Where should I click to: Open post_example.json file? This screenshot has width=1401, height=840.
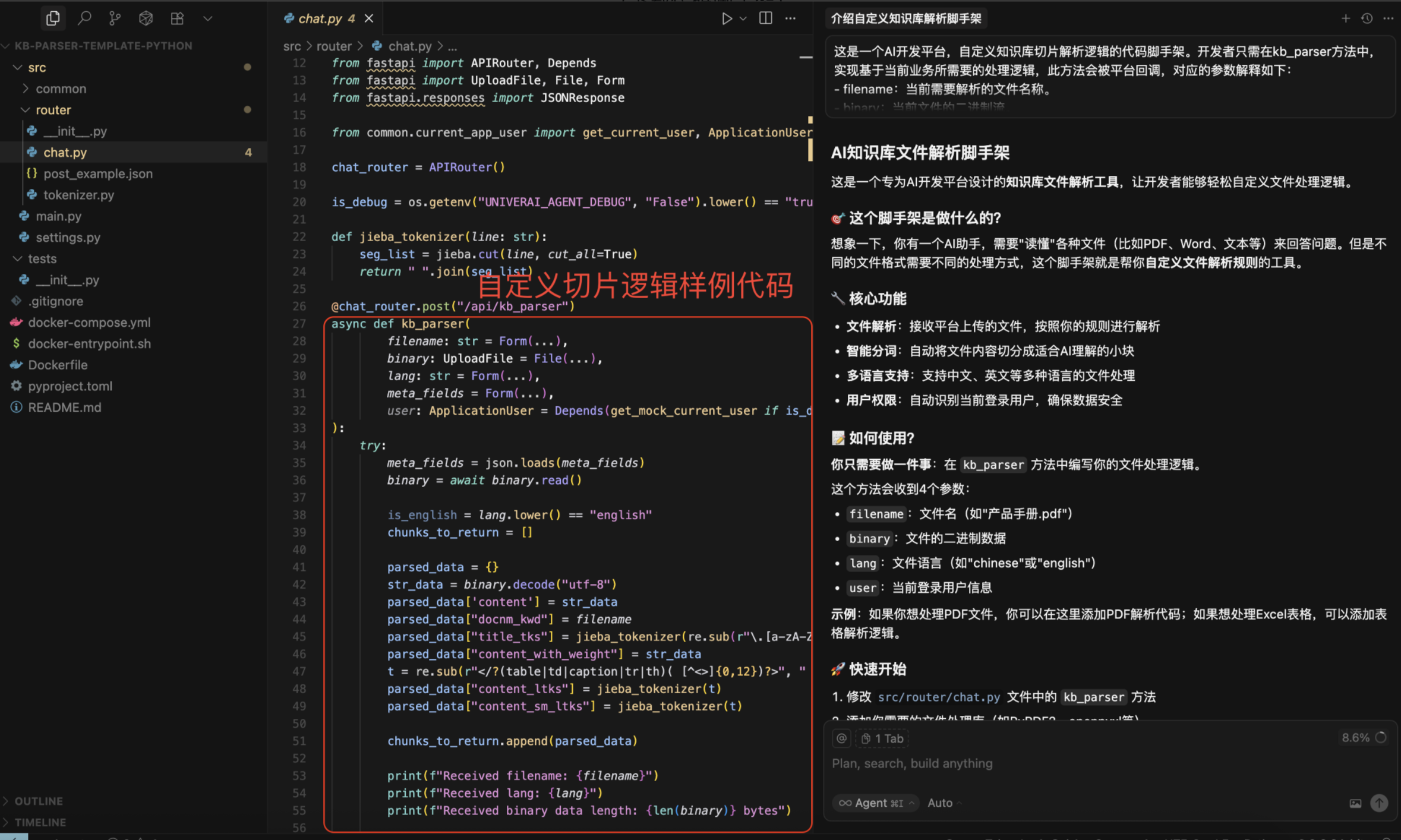pos(98,174)
